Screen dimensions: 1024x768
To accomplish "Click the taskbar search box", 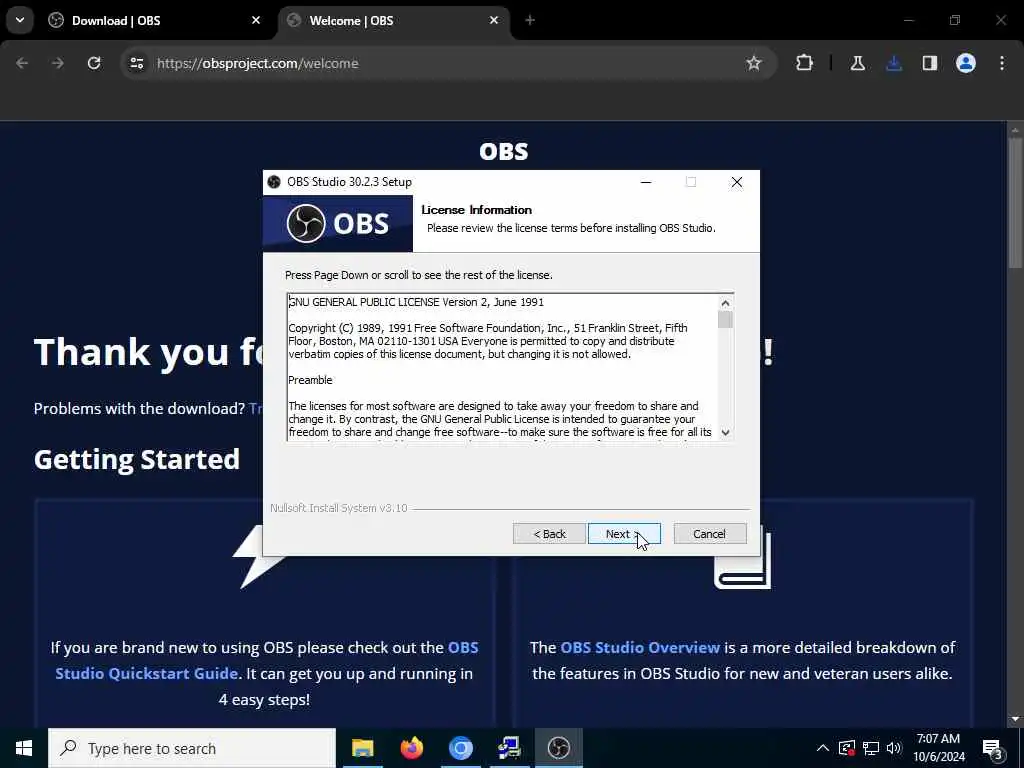I will pyautogui.click(x=192, y=748).
